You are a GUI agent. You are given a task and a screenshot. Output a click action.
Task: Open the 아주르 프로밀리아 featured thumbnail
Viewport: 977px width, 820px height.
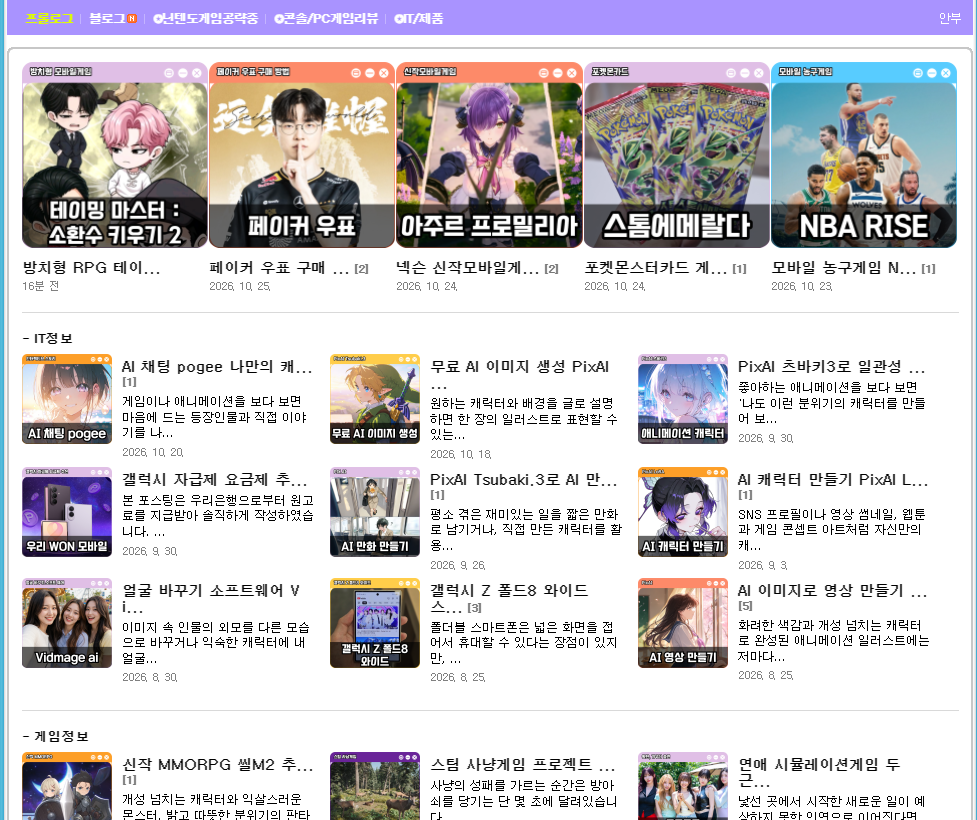[489, 155]
